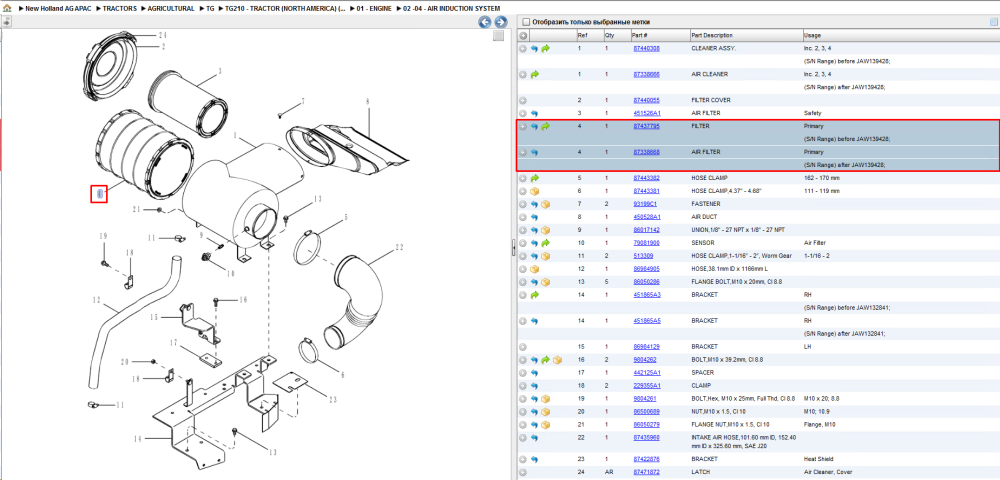Click blue arrow on AIR FILTER 451526A1
This screenshot has height=480, width=1000.
coord(534,113)
